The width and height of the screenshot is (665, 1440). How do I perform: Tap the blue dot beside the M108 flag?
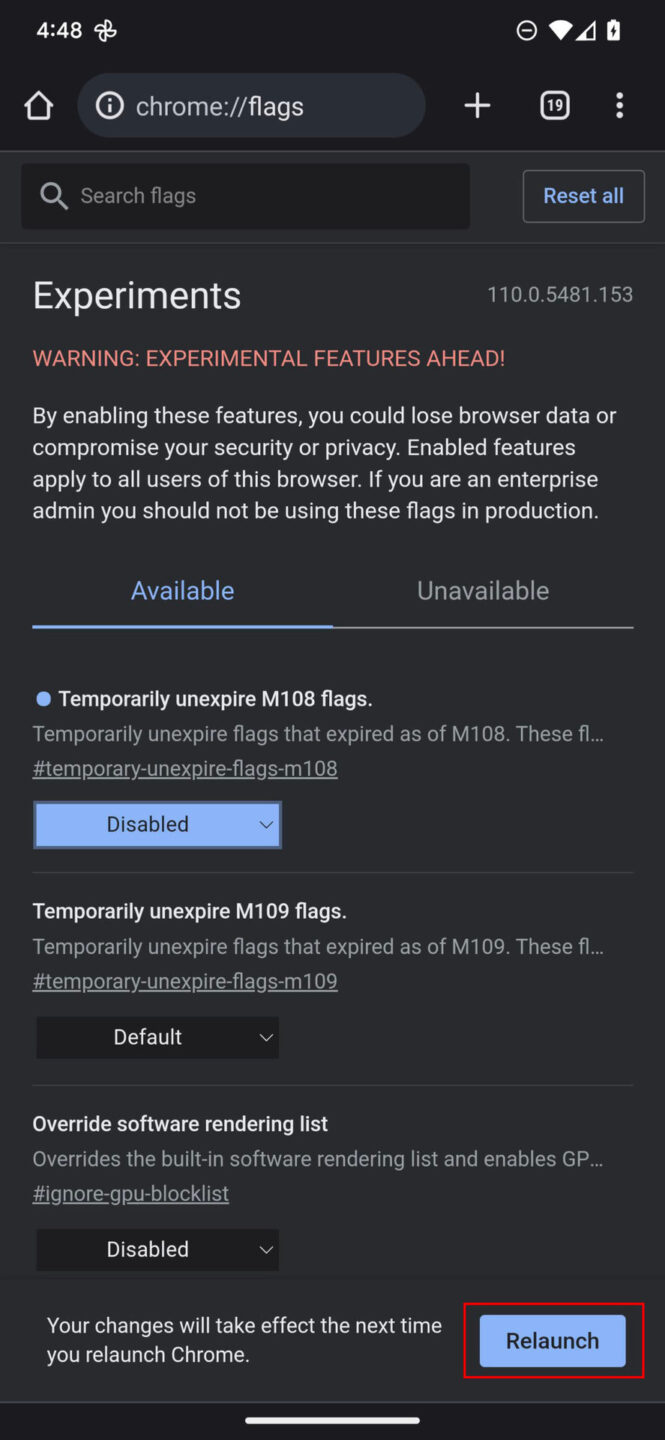pyautogui.click(x=42, y=698)
